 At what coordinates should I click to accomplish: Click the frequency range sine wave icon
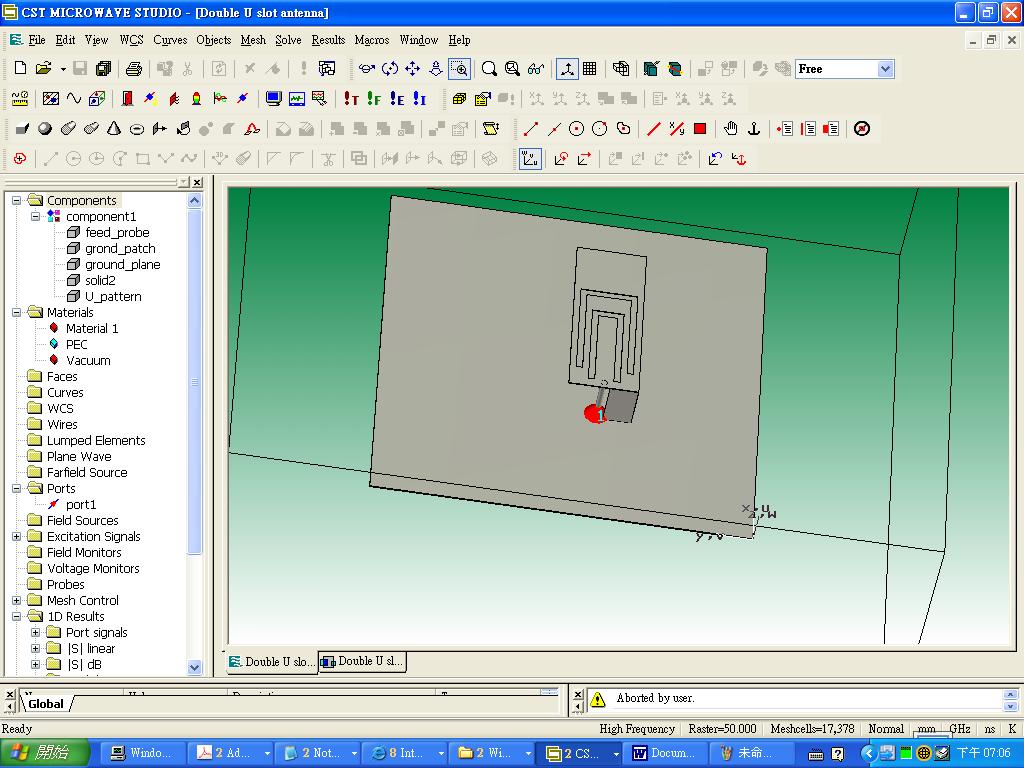point(74,99)
